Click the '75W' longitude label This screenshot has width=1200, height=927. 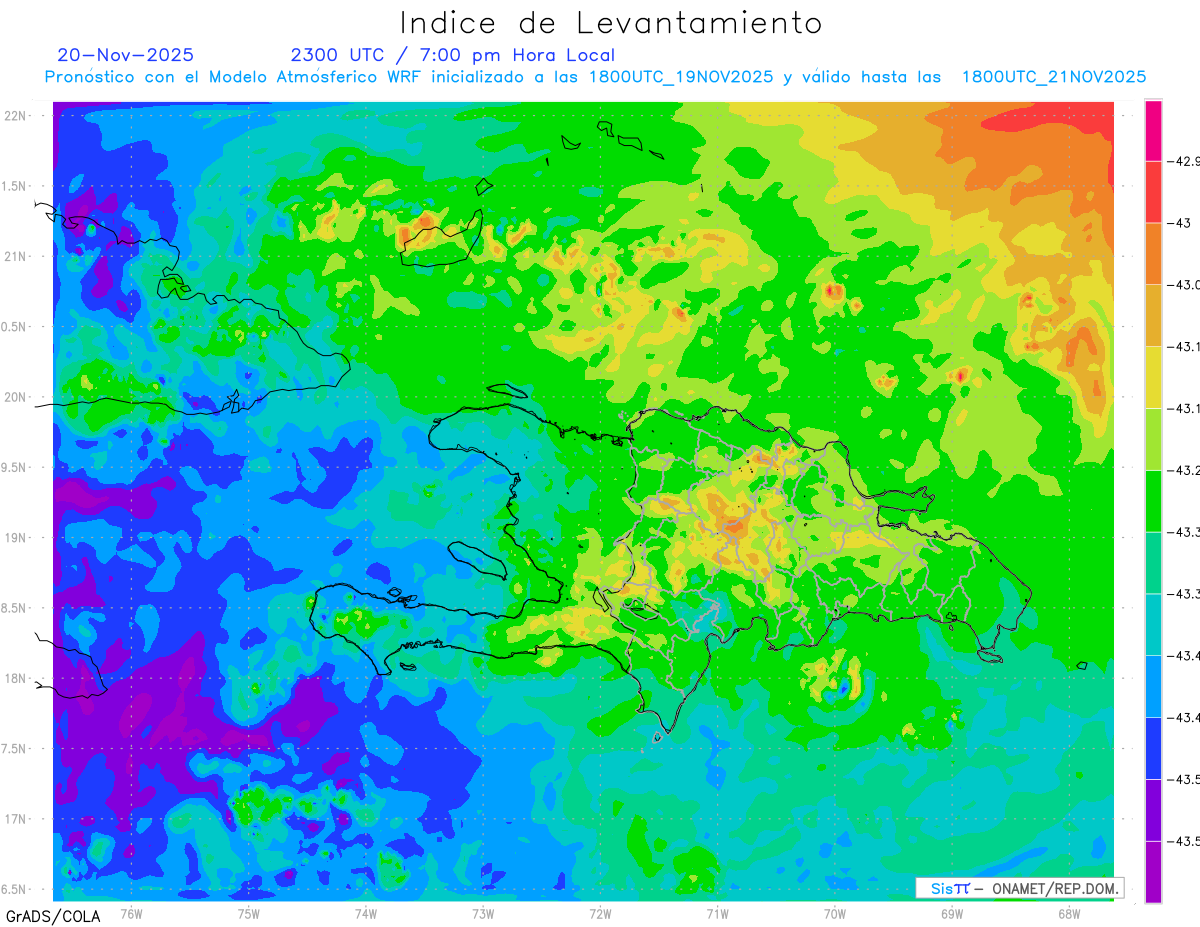click(249, 913)
